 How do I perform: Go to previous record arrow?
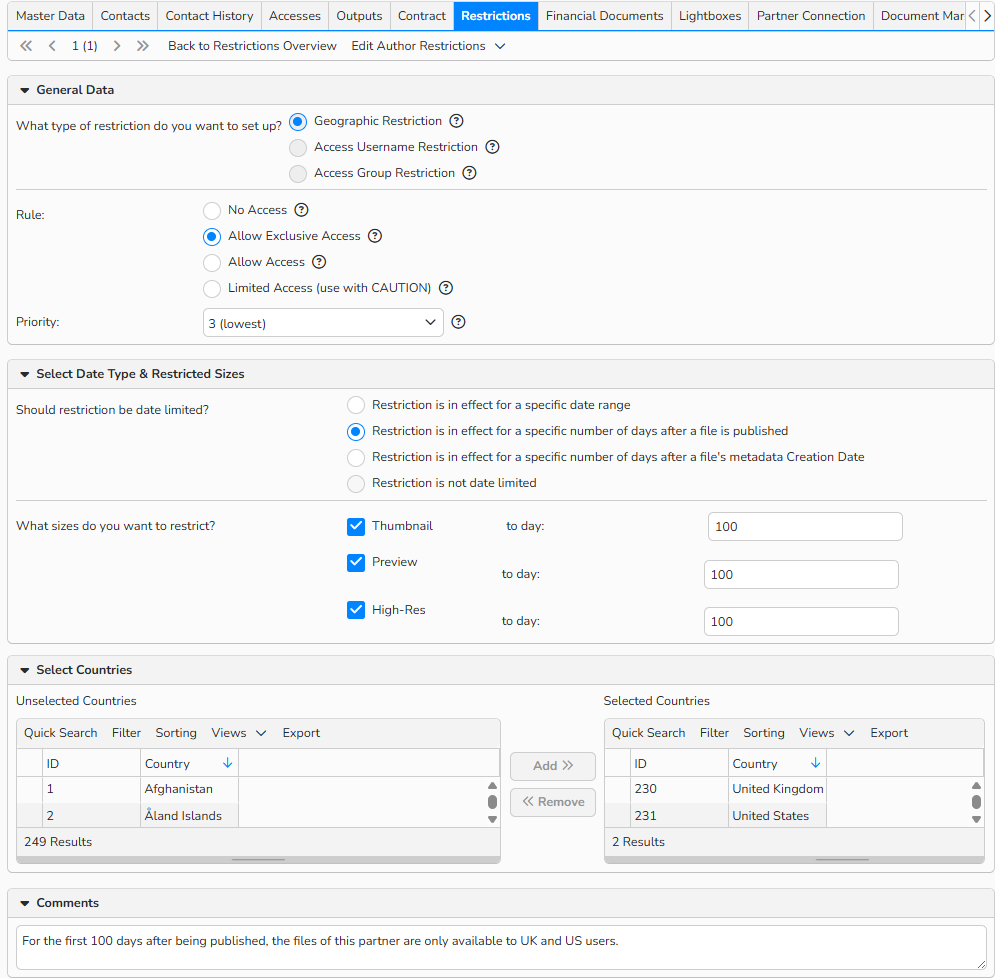[52, 46]
